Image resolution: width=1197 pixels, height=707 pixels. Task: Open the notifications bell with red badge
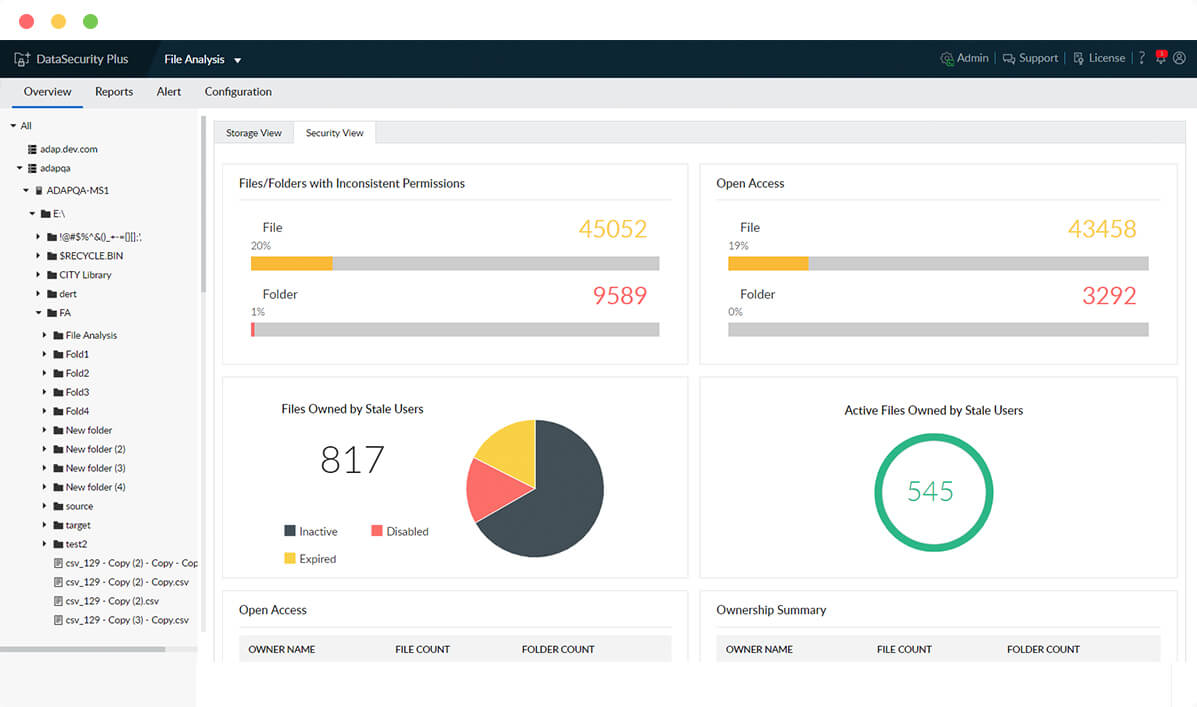point(1160,58)
